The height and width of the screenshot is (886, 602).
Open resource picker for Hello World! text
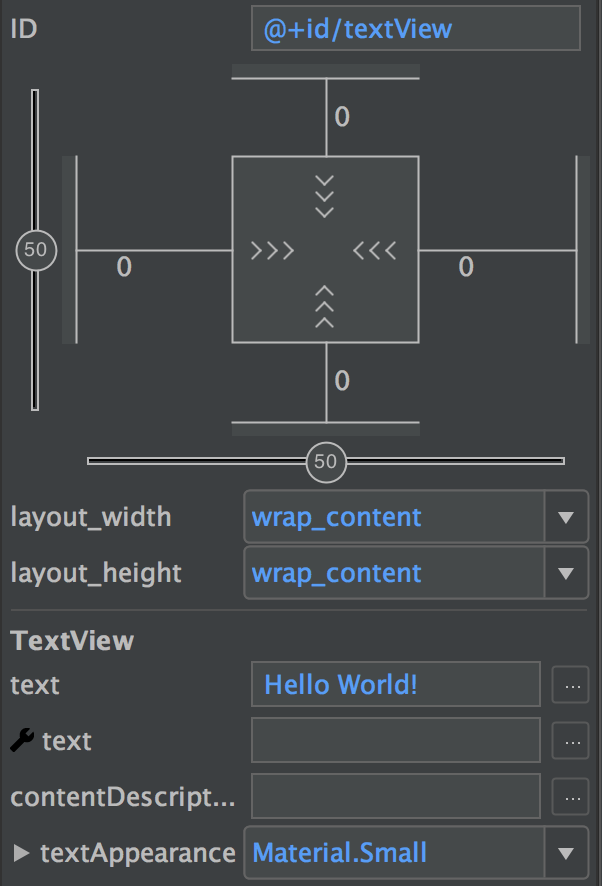pyautogui.click(x=570, y=685)
